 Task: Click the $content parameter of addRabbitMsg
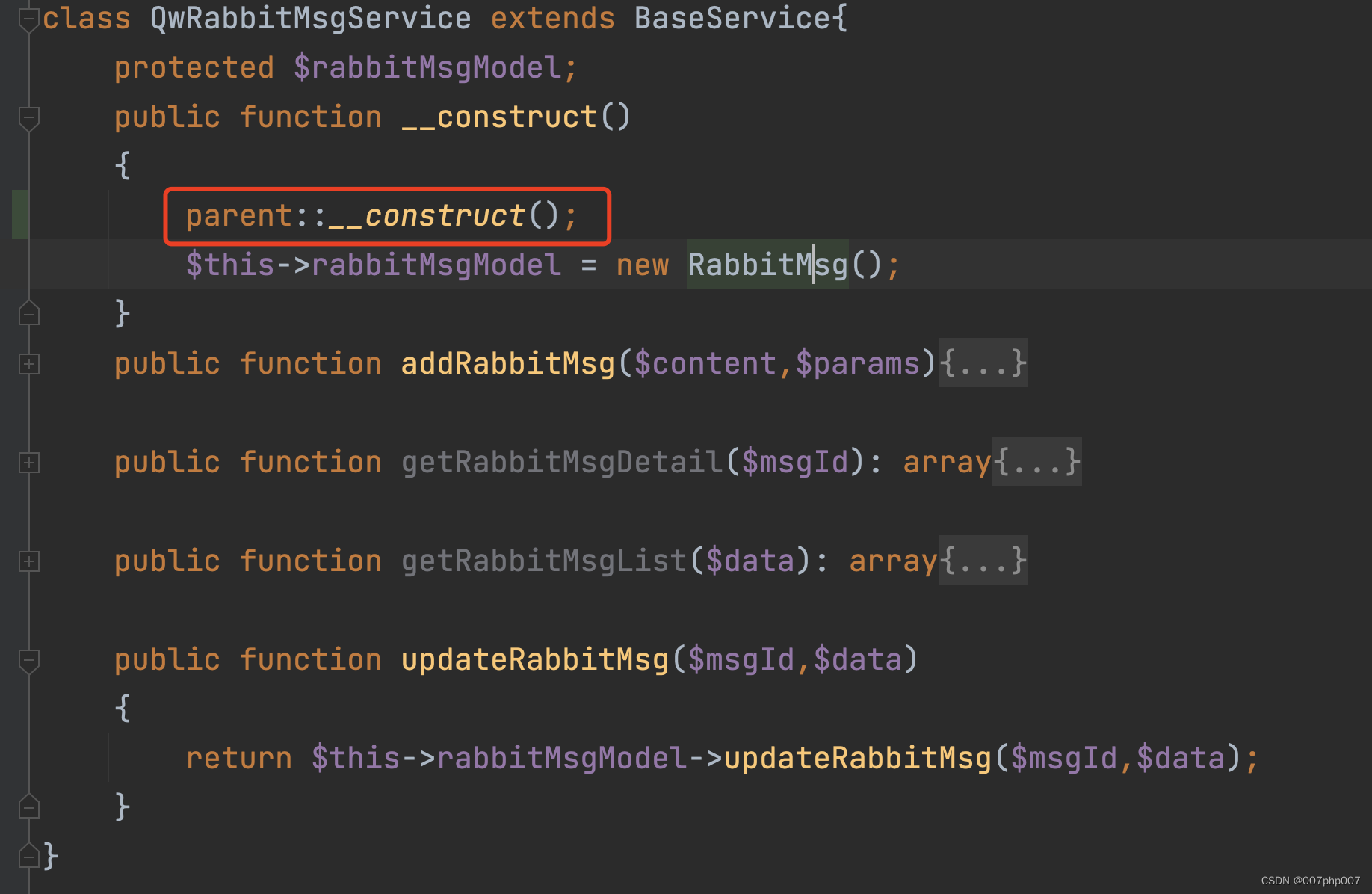(705, 363)
